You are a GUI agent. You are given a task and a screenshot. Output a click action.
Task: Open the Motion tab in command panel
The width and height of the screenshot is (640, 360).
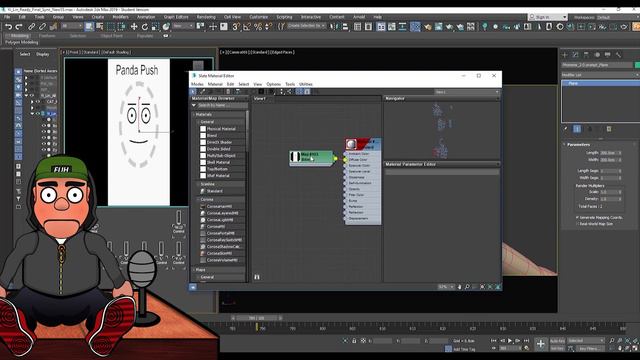point(597,55)
